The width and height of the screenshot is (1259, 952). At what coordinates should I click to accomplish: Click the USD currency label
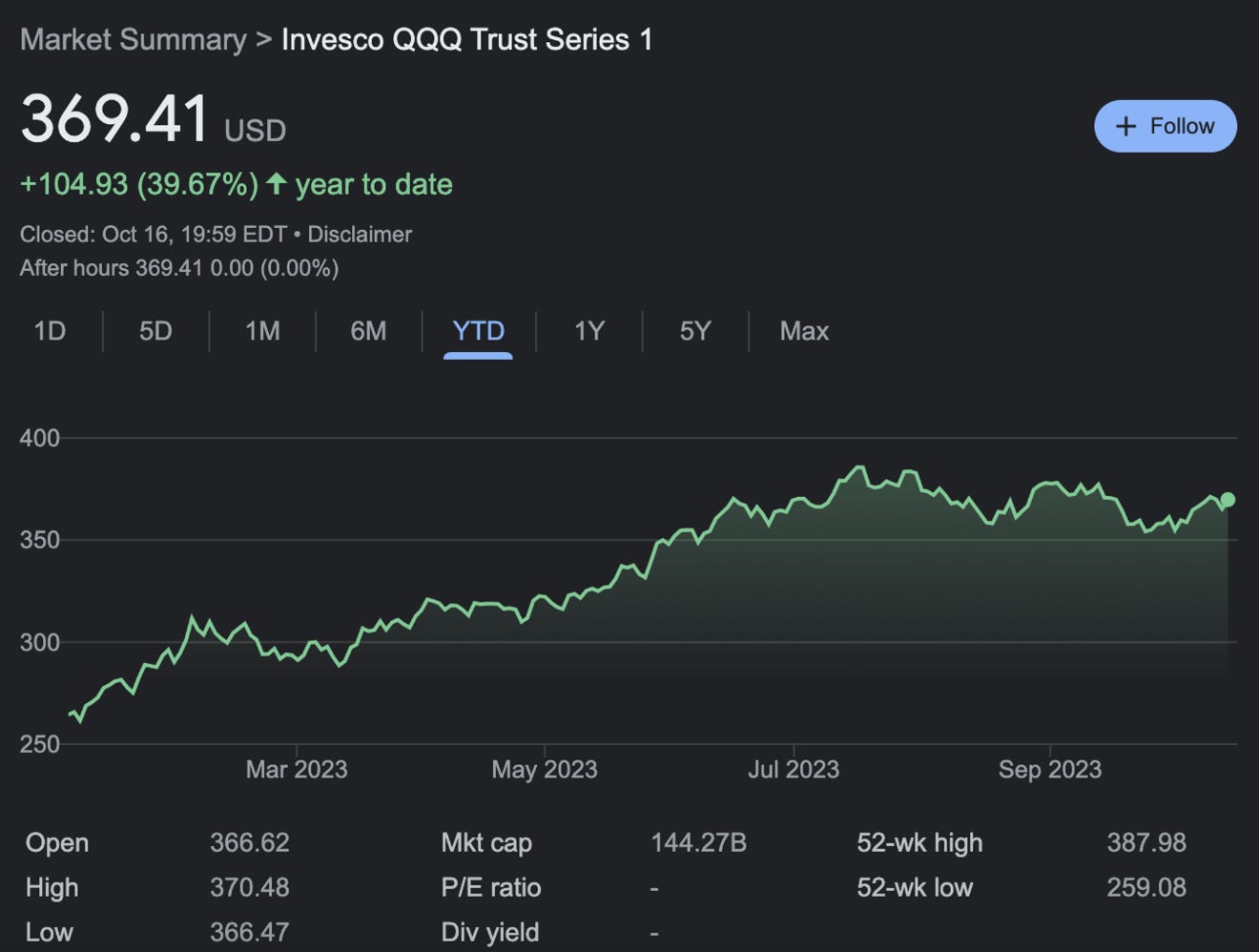(x=255, y=130)
